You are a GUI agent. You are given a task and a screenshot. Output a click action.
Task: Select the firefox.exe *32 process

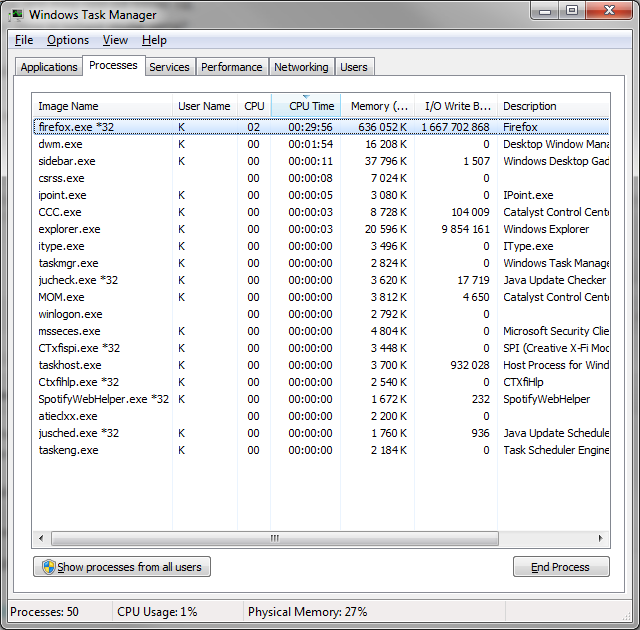coord(321,127)
